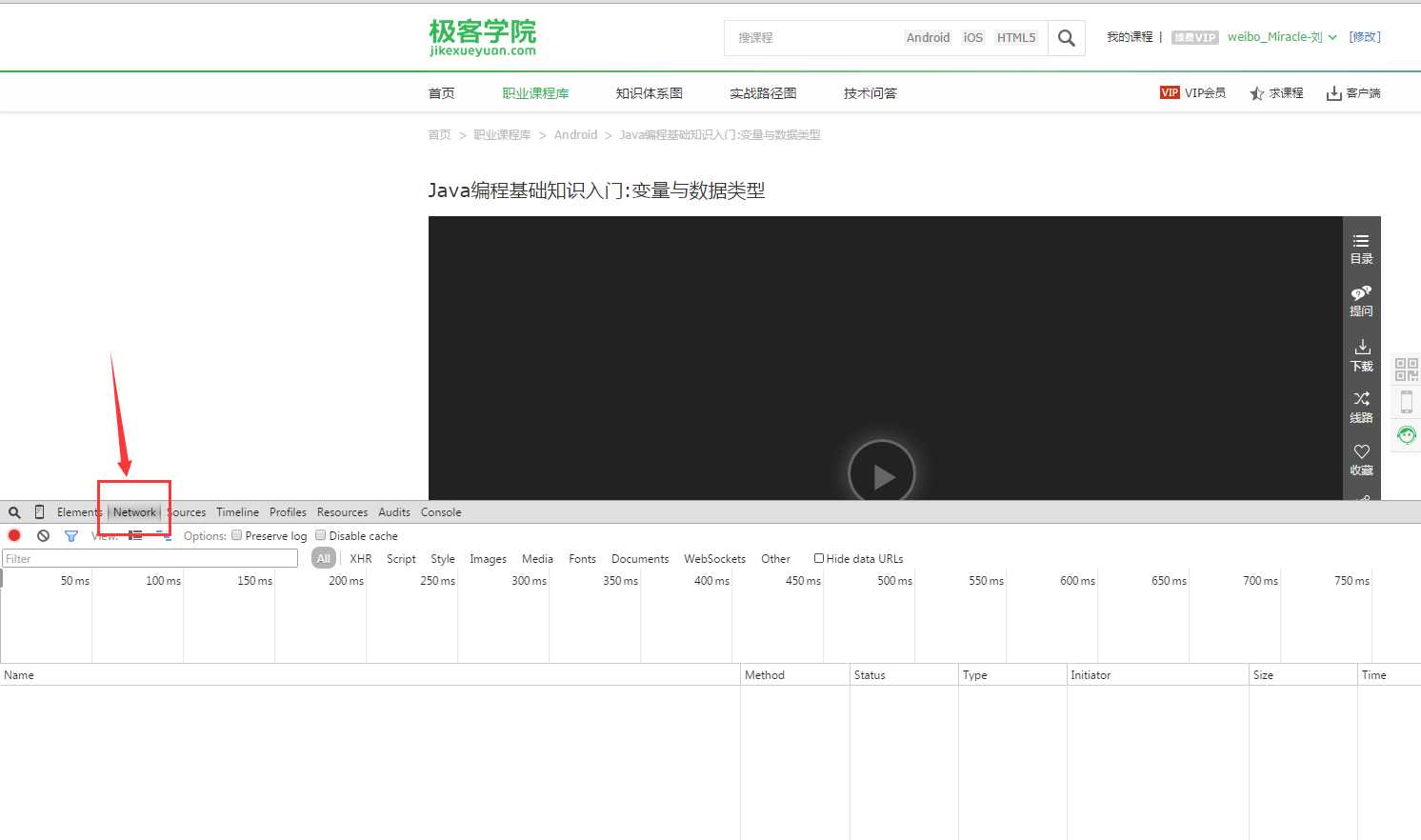
Task: Filter requests by Images
Action: point(488,559)
